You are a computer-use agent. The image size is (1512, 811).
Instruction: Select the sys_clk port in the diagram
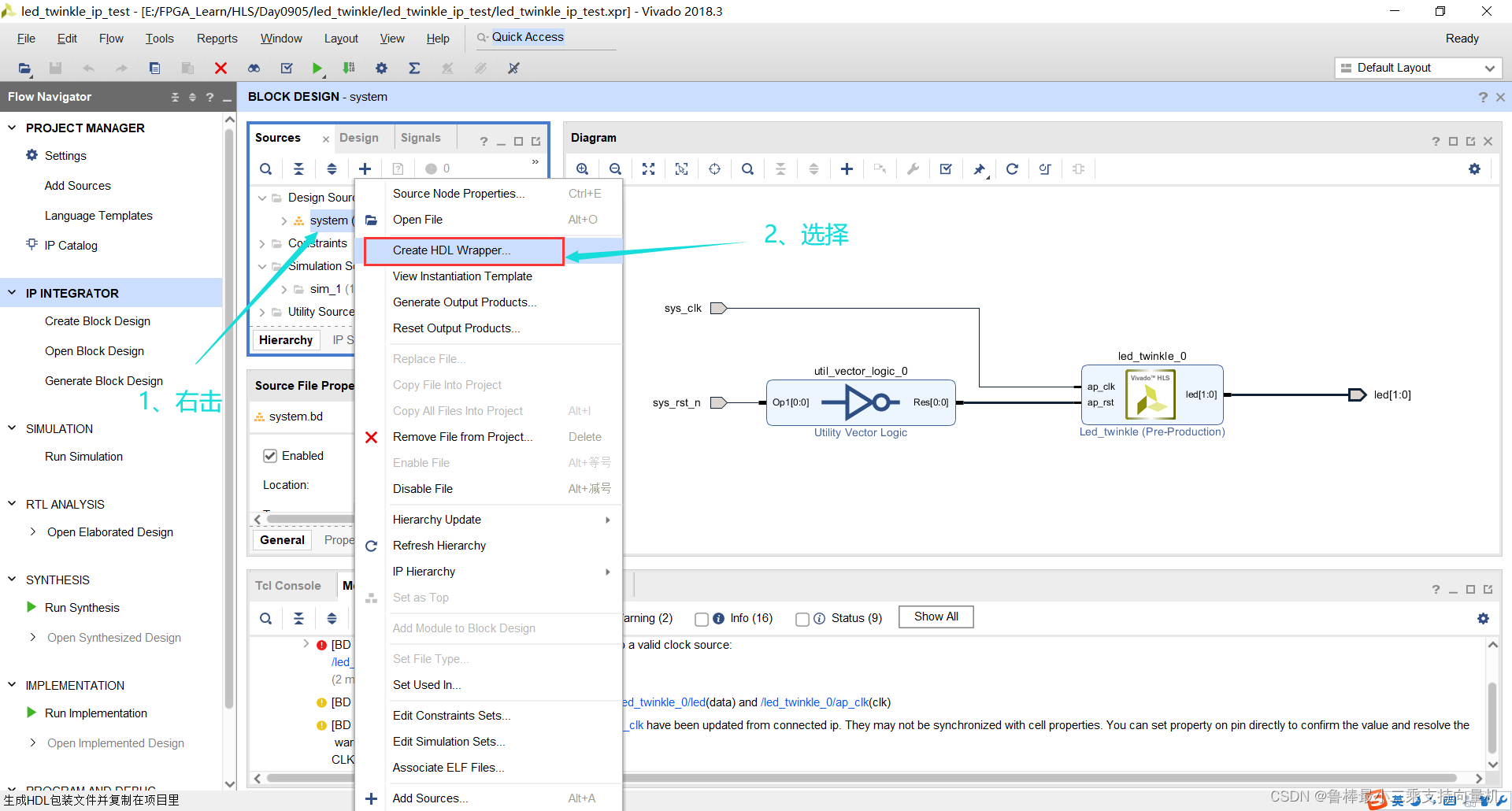pyautogui.click(x=718, y=309)
